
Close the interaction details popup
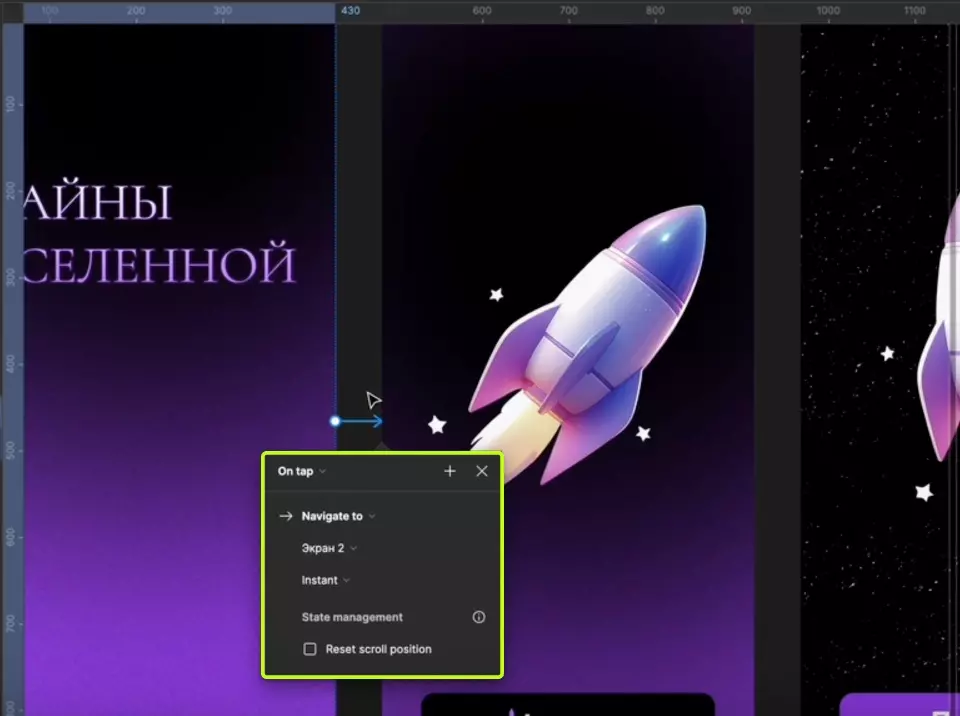tap(482, 471)
